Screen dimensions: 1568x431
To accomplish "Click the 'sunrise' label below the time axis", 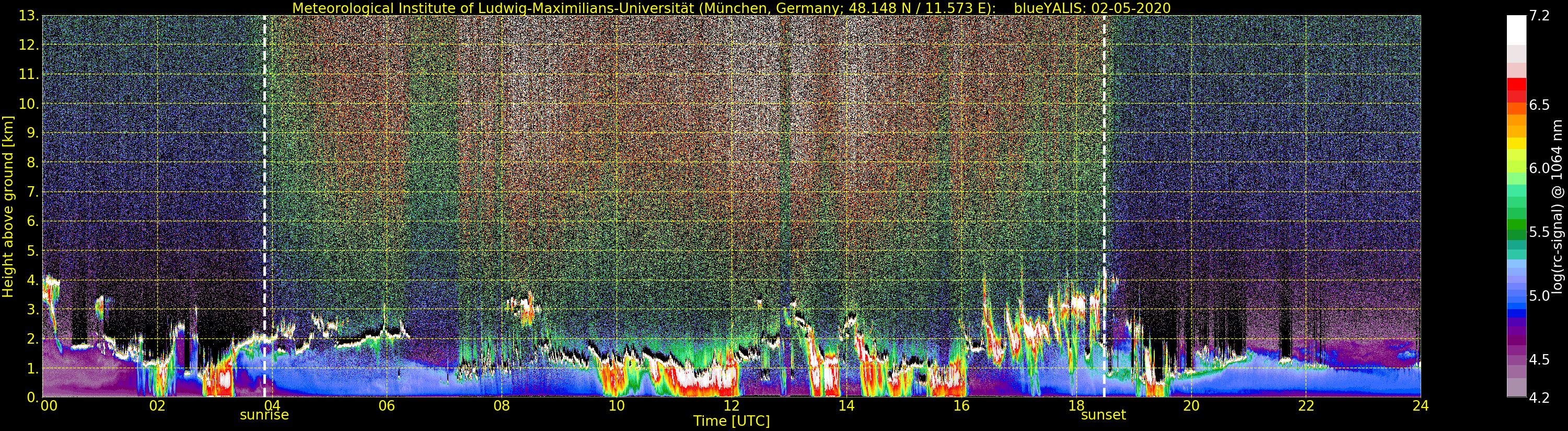I will (x=264, y=415).
